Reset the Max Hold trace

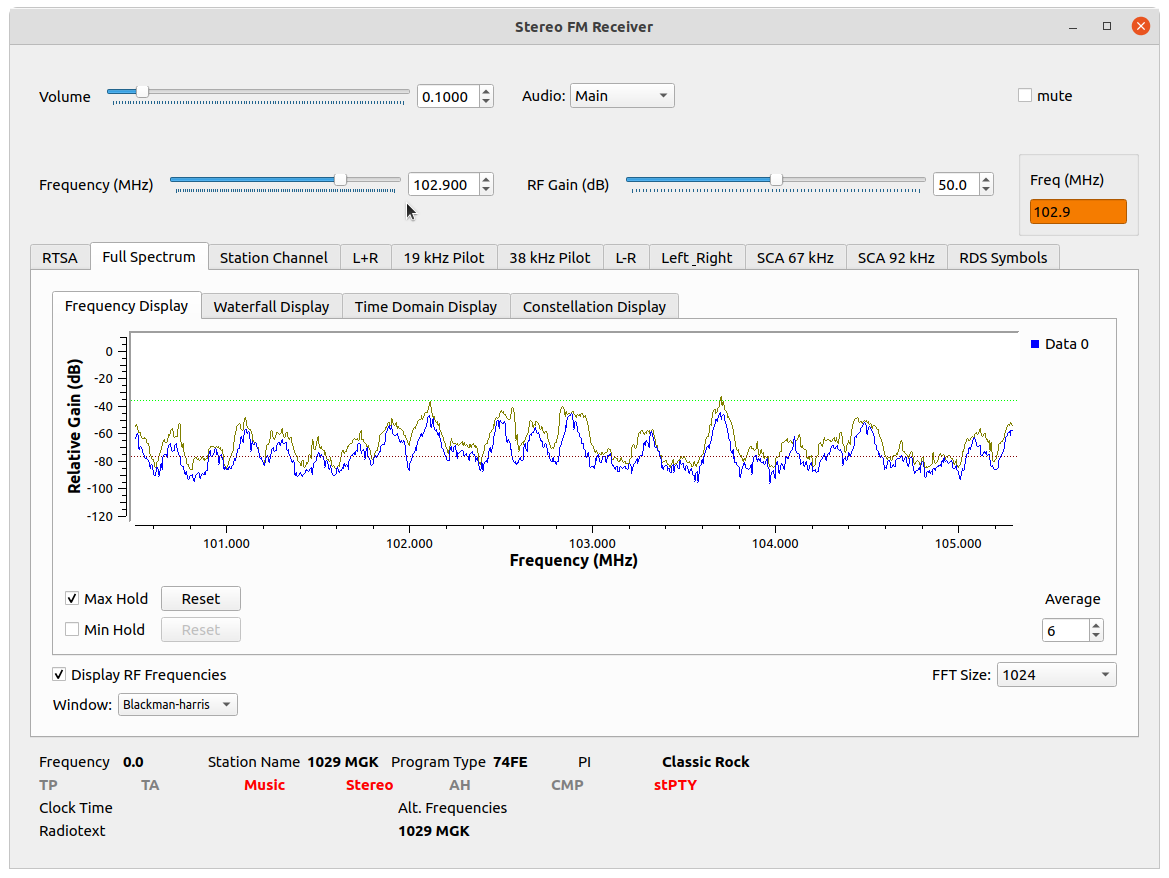coord(200,599)
